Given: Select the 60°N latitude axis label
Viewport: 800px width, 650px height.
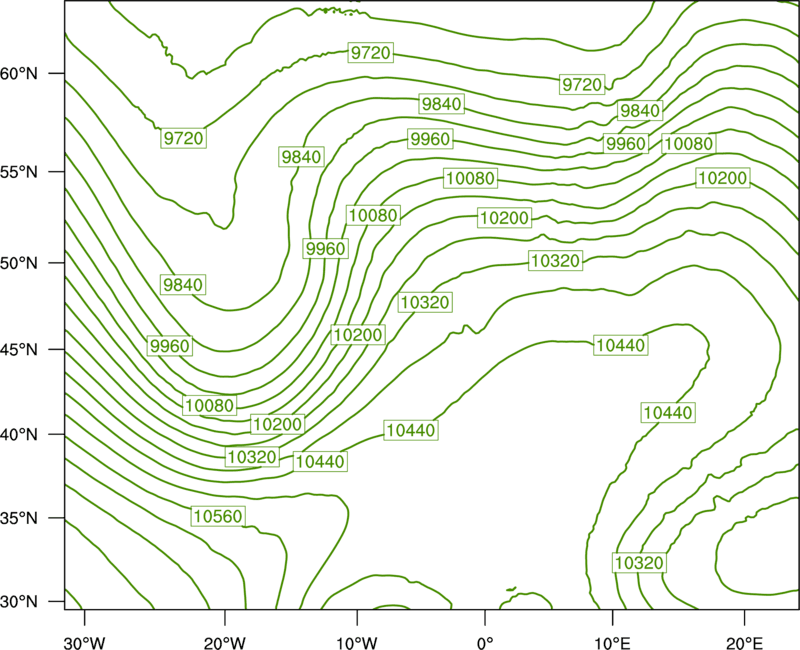Looking at the screenshot, I should pyautogui.click(x=19, y=74).
